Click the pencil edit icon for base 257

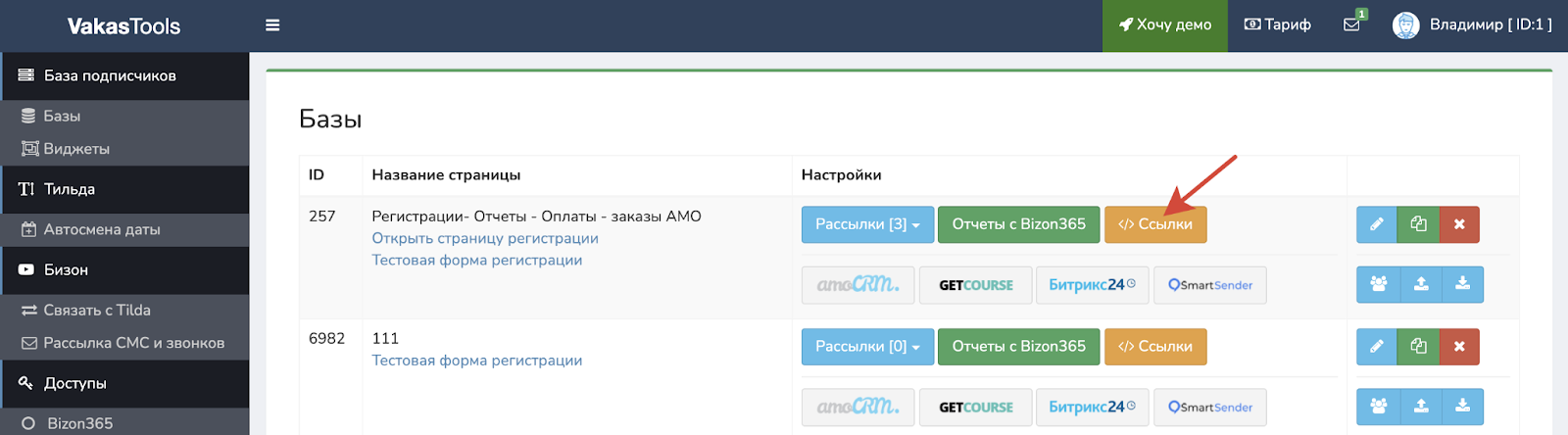[1376, 224]
